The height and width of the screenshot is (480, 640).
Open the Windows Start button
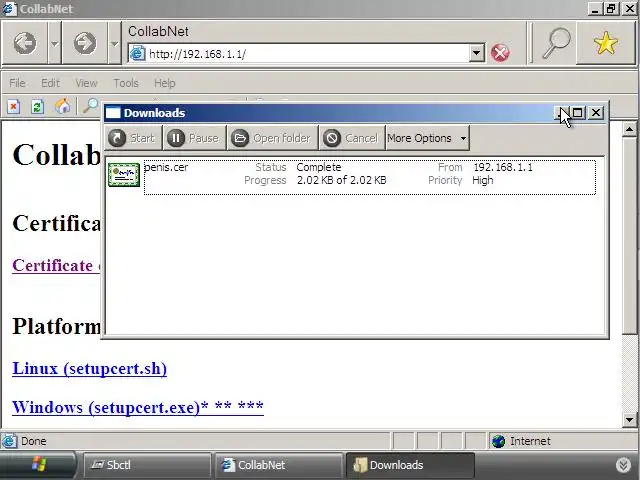[38, 465]
